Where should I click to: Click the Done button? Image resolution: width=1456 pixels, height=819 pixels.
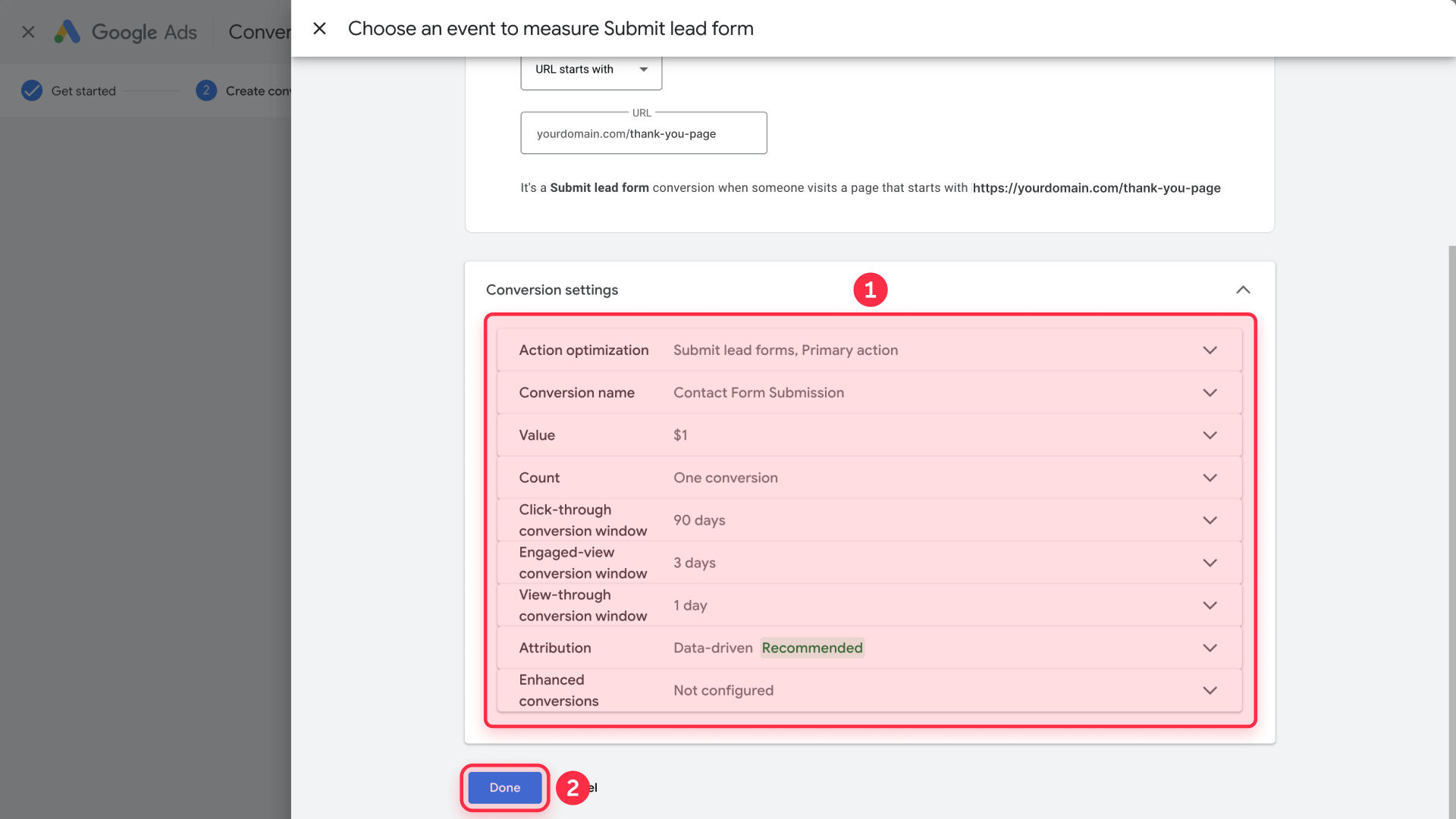(x=504, y=787)
